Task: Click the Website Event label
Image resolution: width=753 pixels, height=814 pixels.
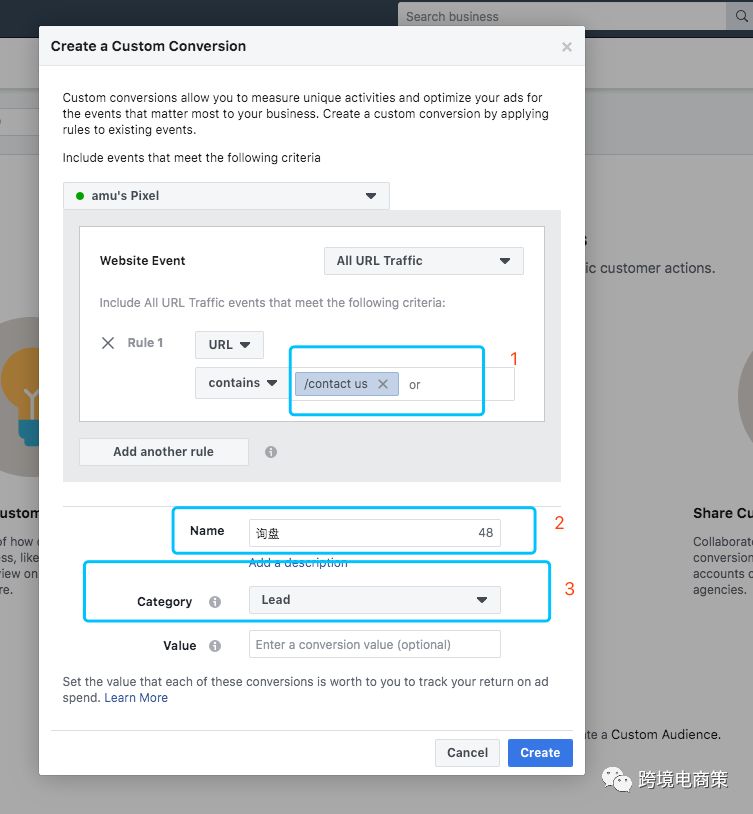Action: pyautogui.click(x=142, y=261)
